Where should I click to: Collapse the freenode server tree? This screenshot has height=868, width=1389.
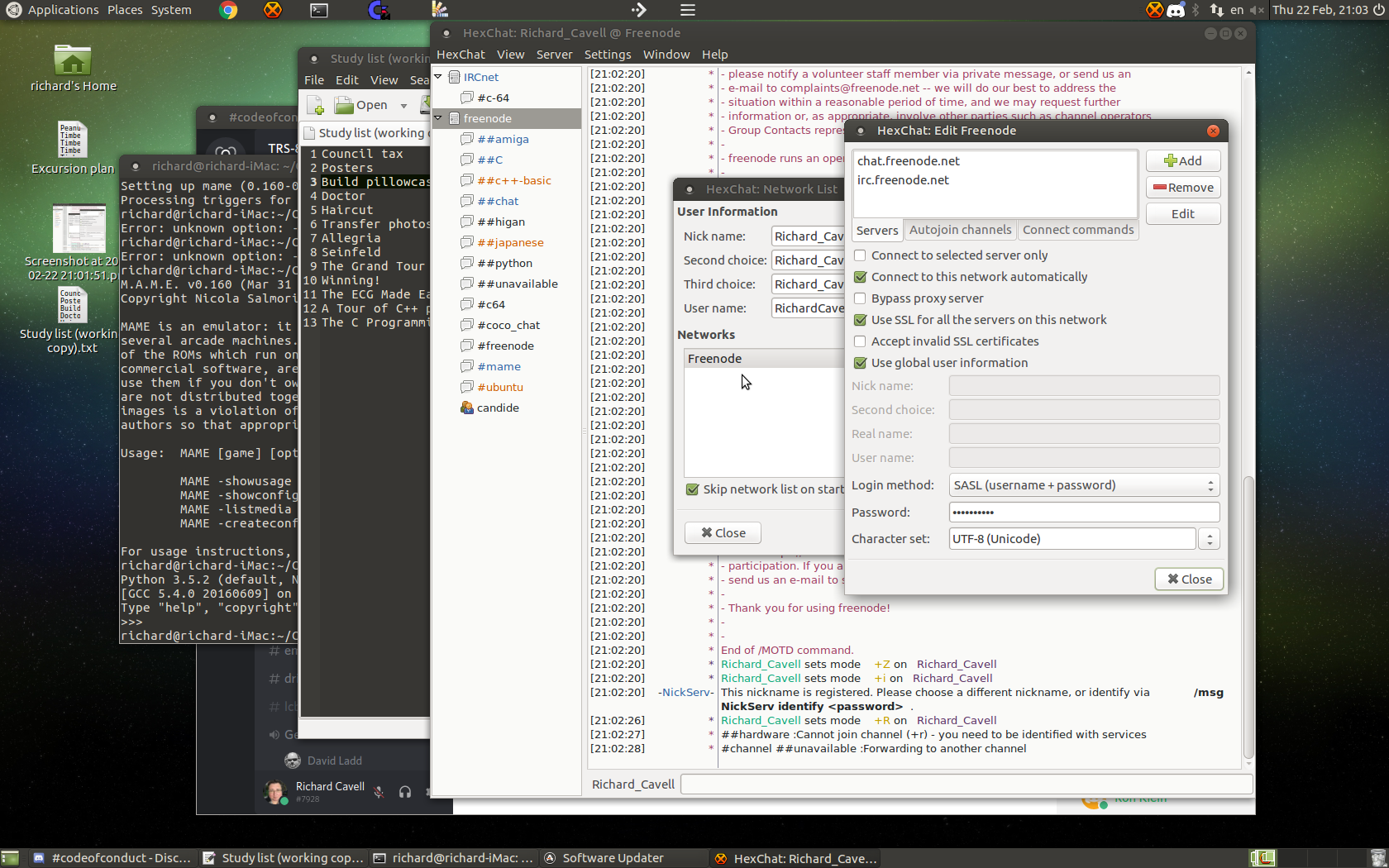(x=438, y=118)
